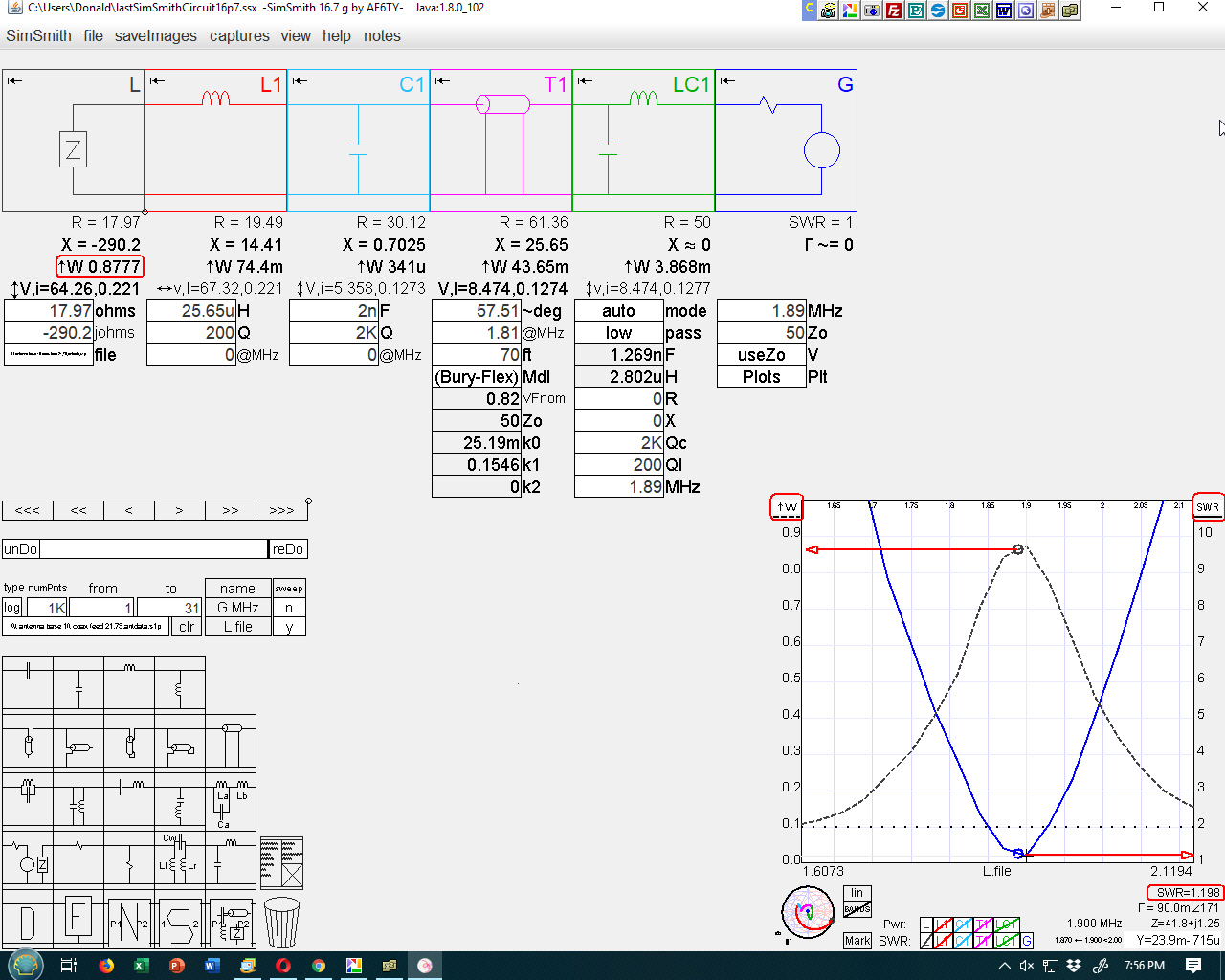Screen dimensions: 1225x980
Task: Click the trash can icon
Action: coord(281,923)
